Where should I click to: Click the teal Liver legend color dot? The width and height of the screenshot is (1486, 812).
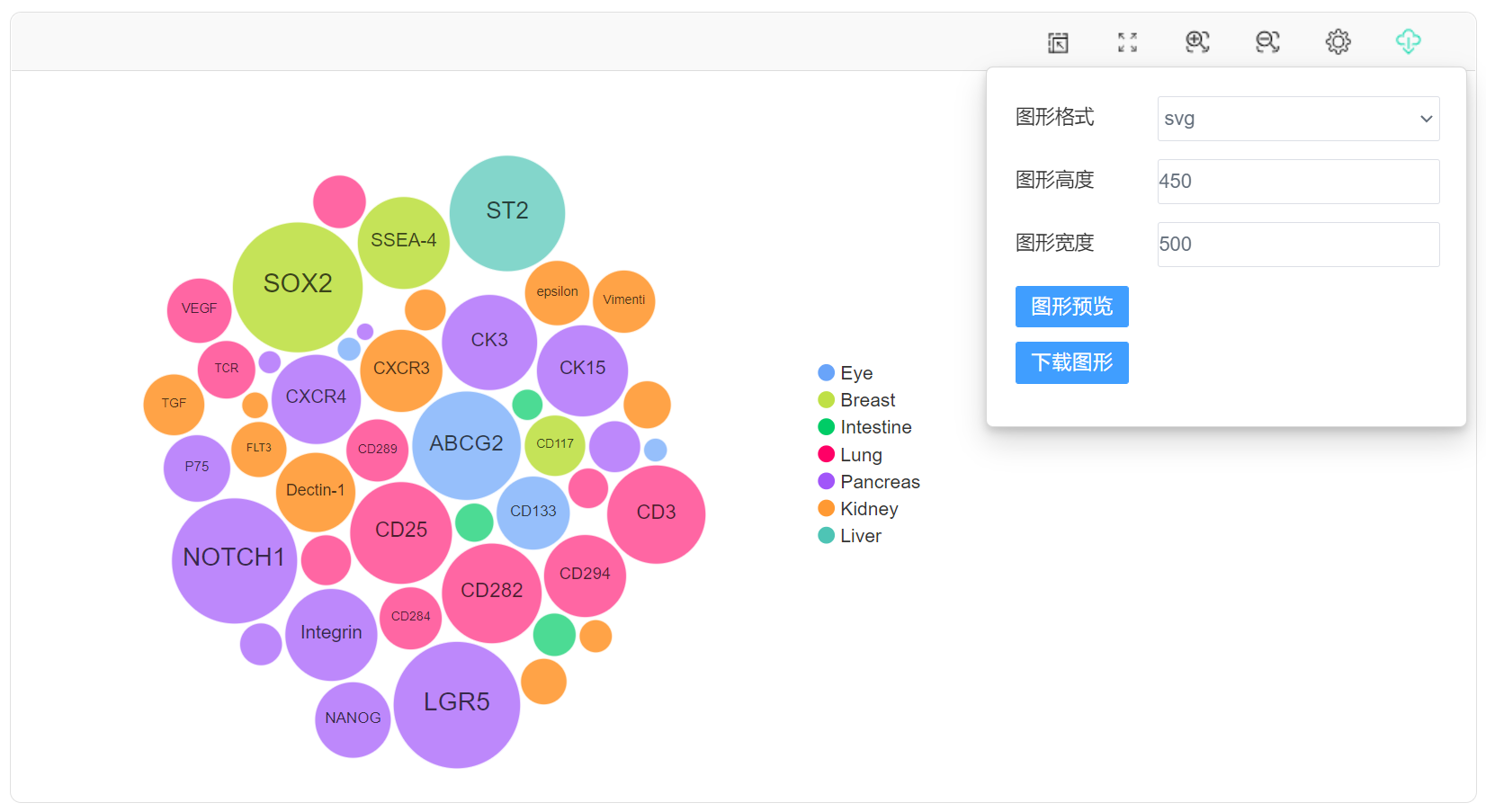(x=826, y=536)
